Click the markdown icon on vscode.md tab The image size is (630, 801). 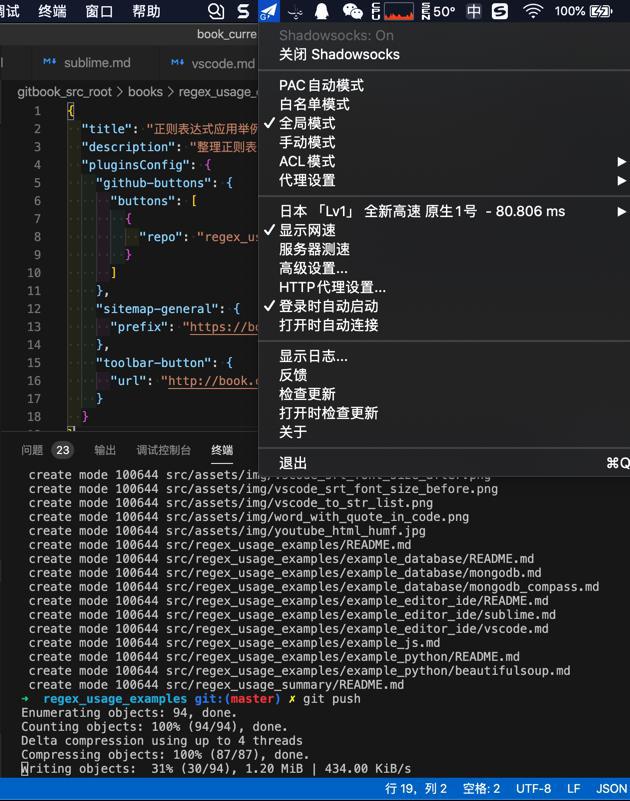(177, 62)
